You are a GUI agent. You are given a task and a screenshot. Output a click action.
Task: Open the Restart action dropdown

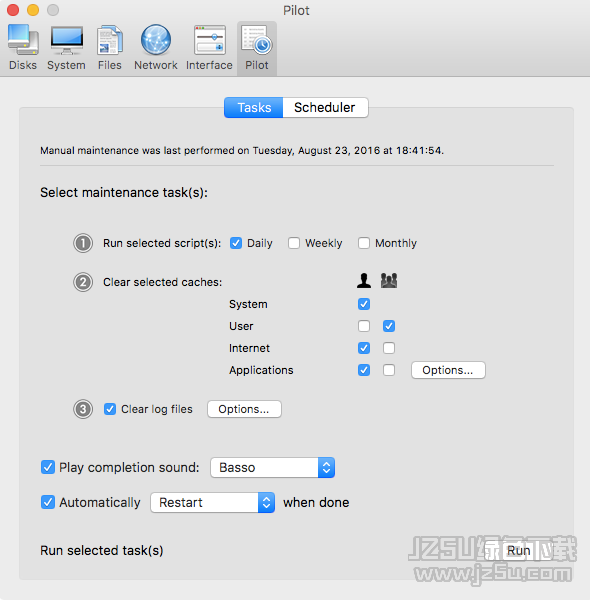[213, 502]
